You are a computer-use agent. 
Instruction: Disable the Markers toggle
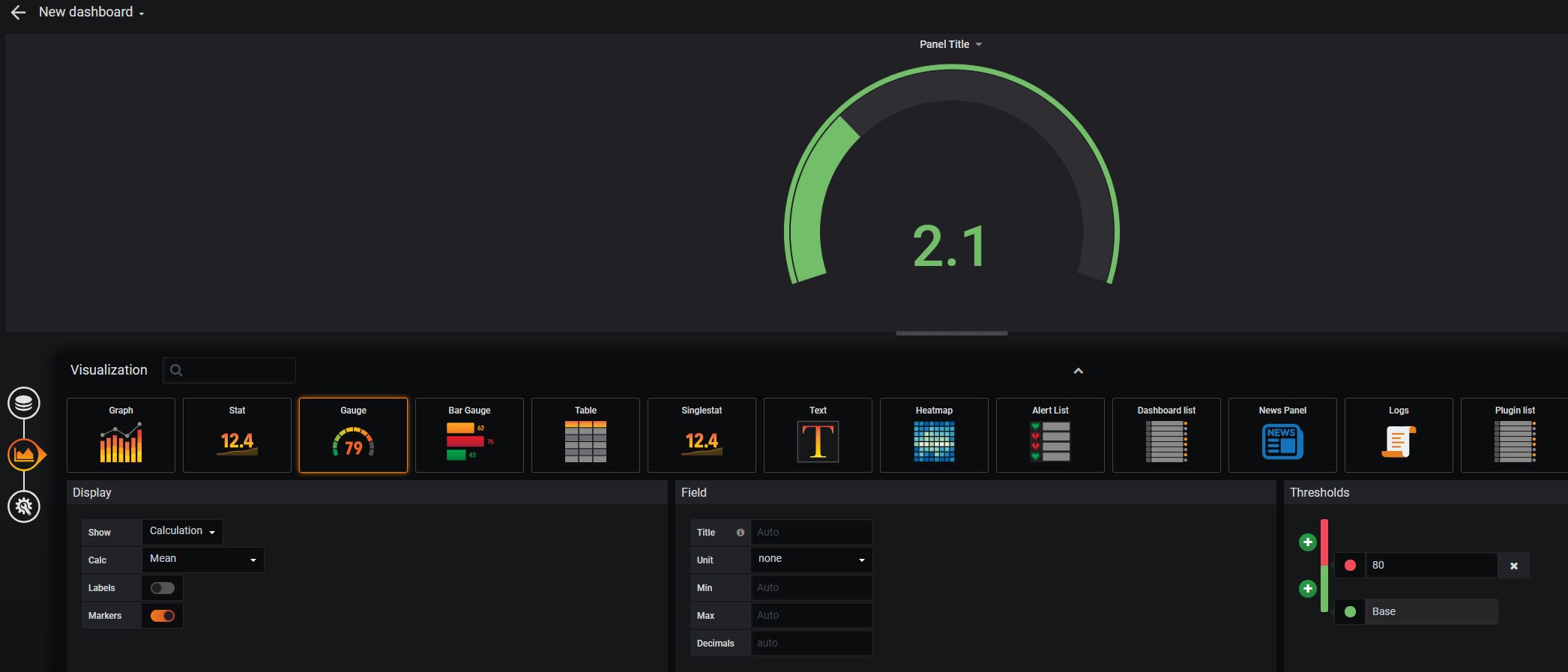coord(162,616)
